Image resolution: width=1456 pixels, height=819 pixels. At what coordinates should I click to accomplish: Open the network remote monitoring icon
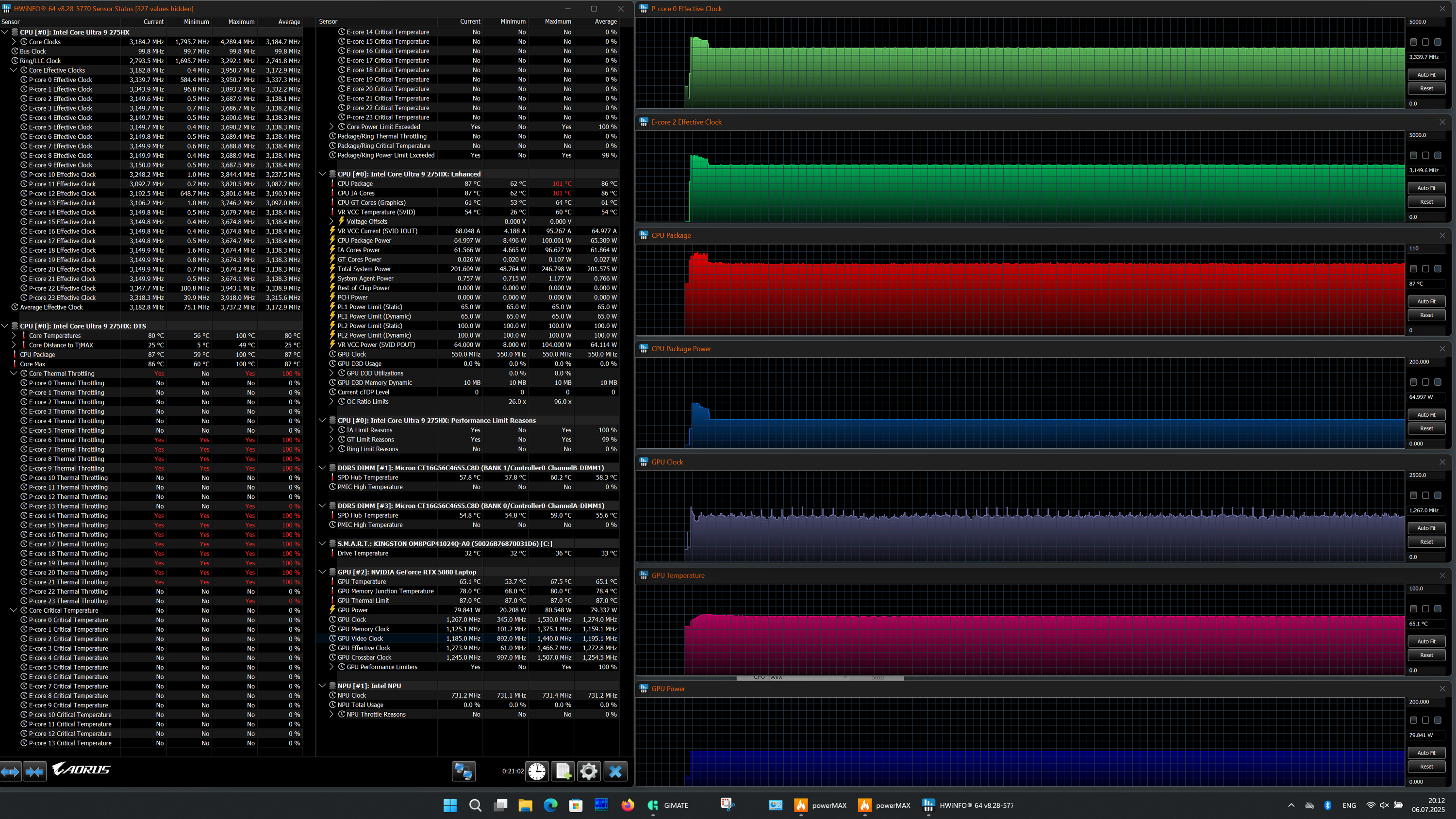[463, 771]
